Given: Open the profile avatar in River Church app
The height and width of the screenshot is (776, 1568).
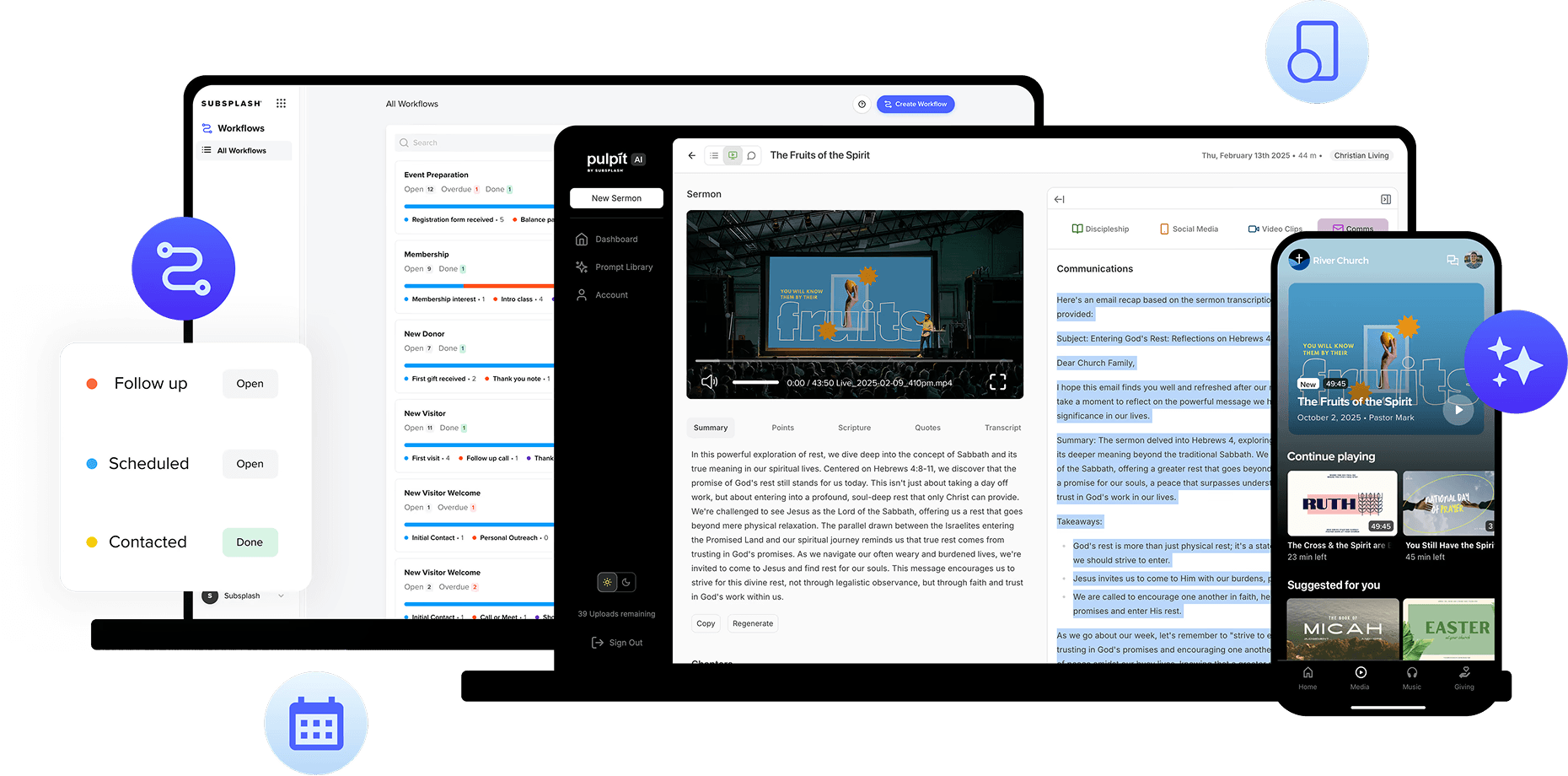Looking at the screenshot, I should 1474,260.
